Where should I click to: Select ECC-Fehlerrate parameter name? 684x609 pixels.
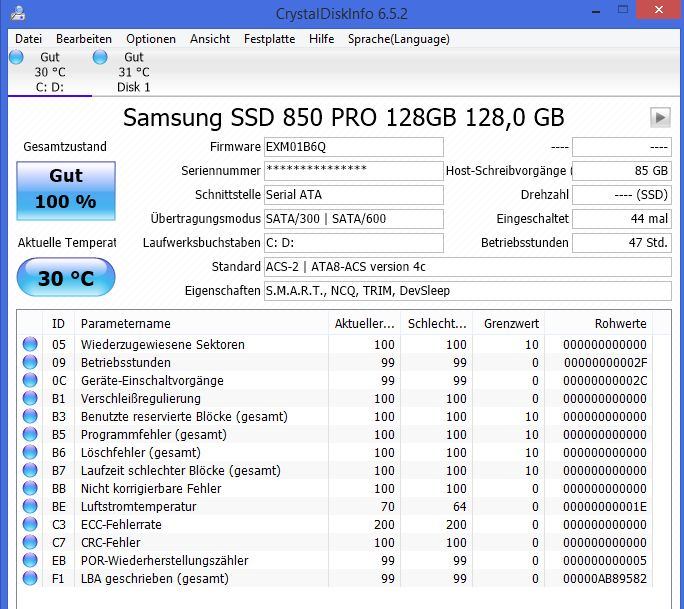(x=121, y=524)
